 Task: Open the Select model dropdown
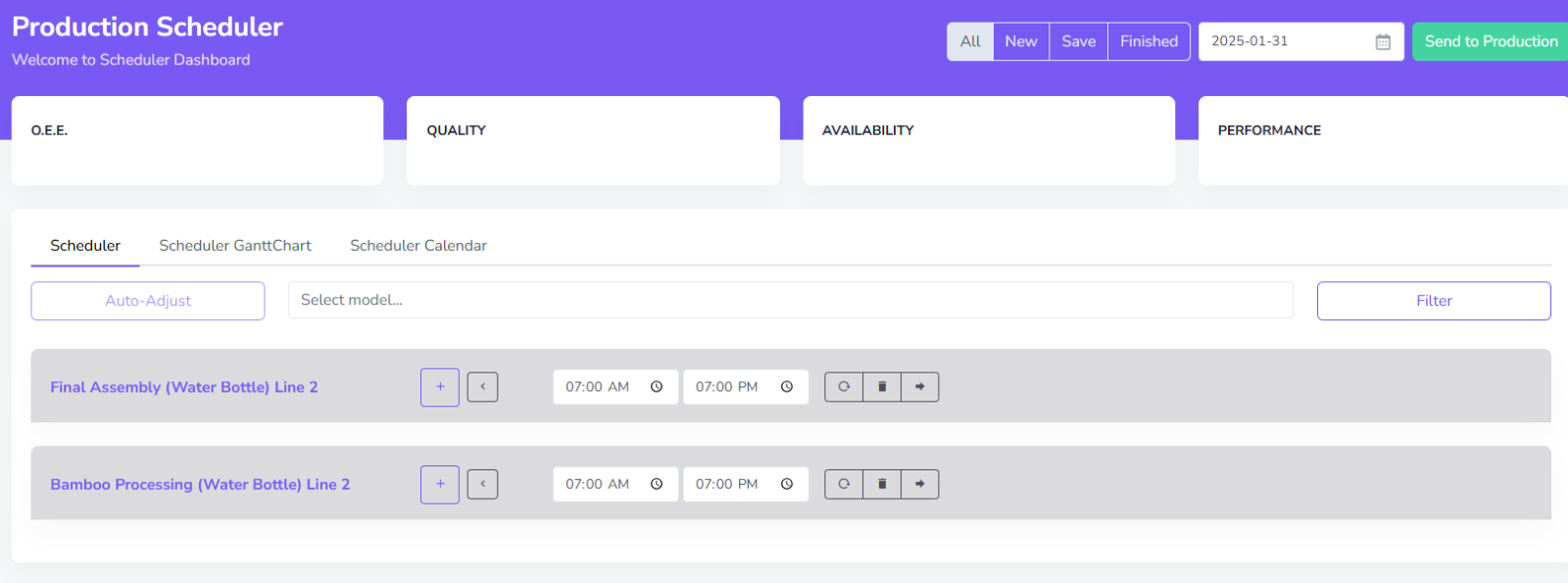click(x=790, y=300)
